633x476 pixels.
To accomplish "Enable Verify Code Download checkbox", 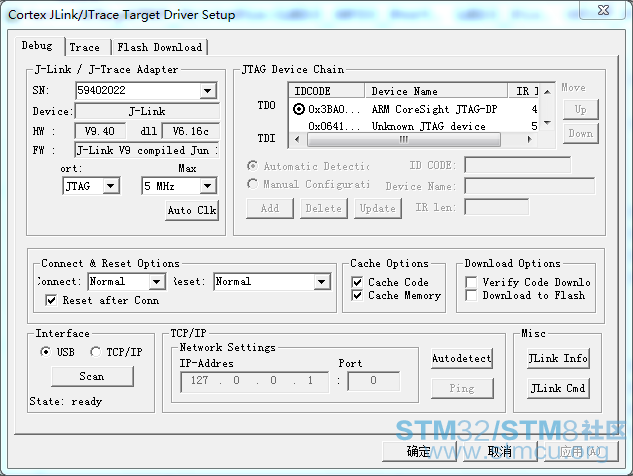I will [x=471, y=282].
